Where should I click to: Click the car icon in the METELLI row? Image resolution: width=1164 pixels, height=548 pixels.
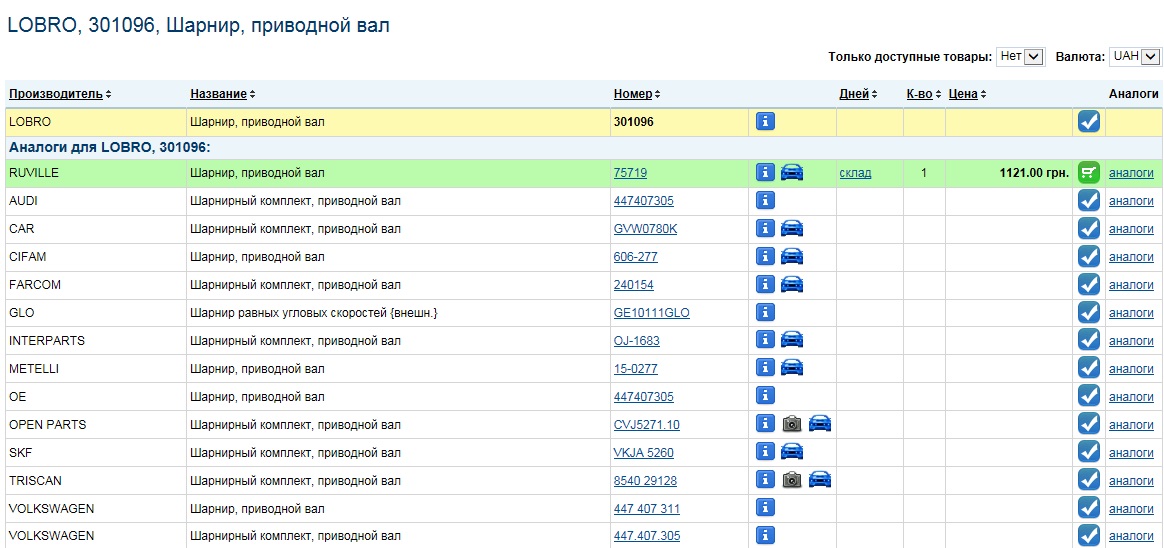792,368
